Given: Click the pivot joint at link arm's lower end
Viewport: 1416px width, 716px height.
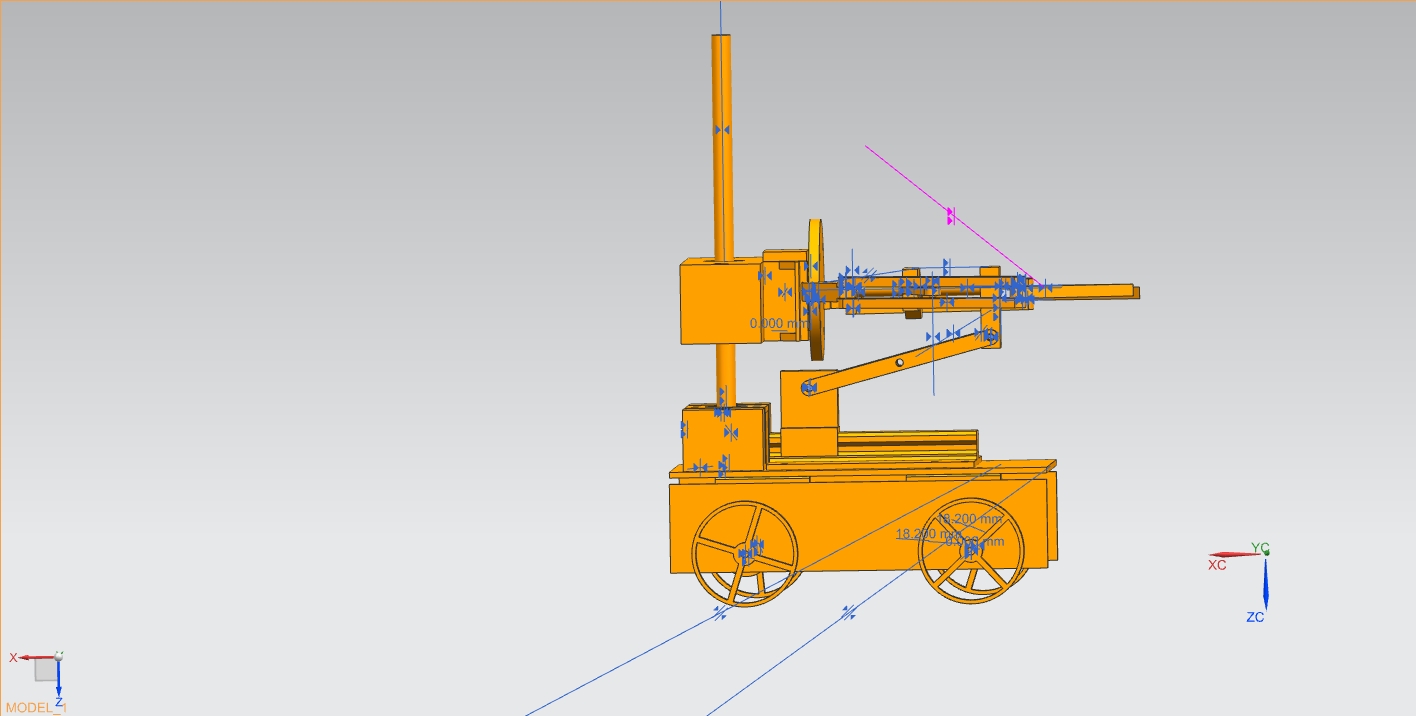Looking at the screenshot, I should [x=808, y=386].
